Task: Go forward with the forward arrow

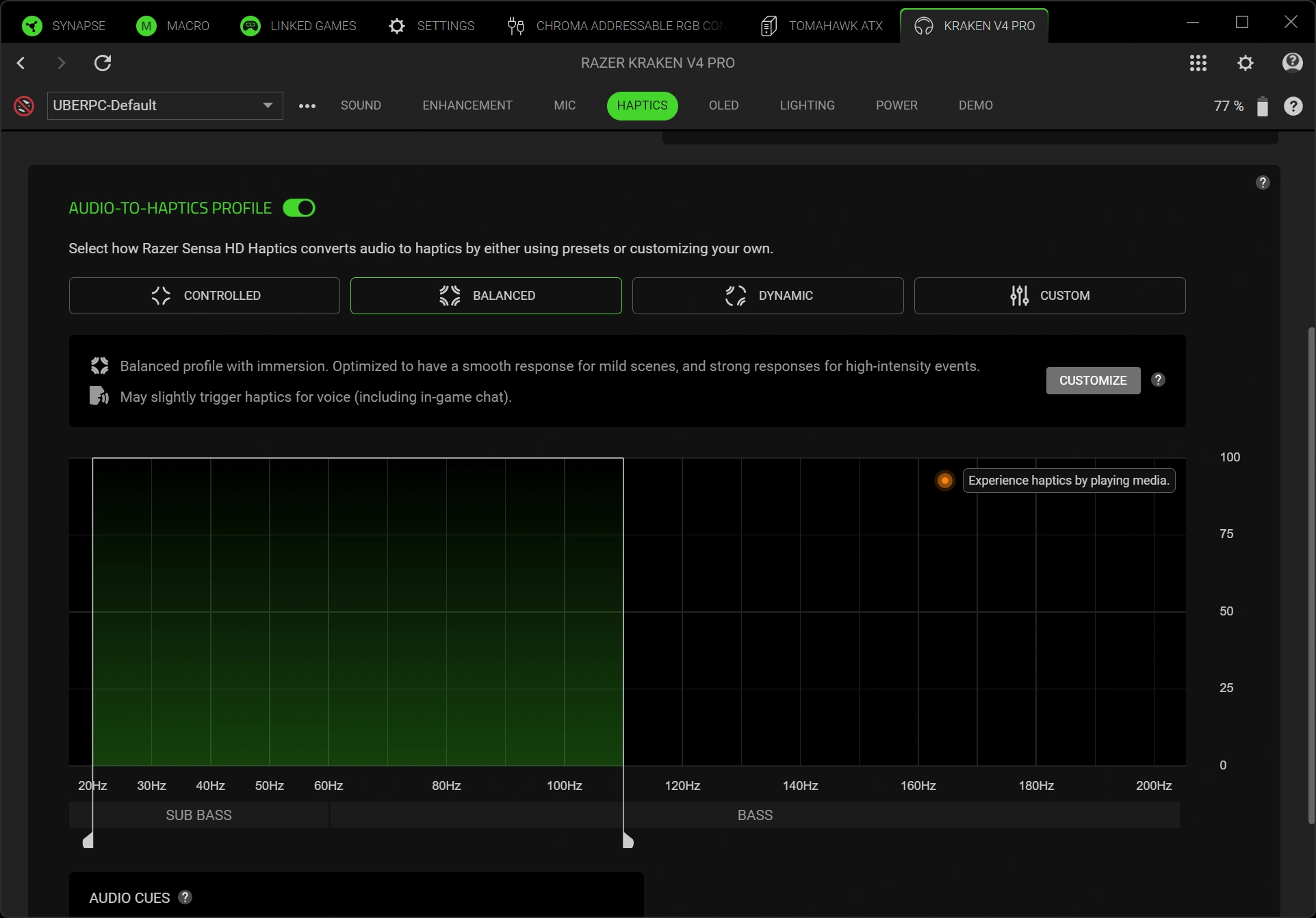Action: coord(62,63)
